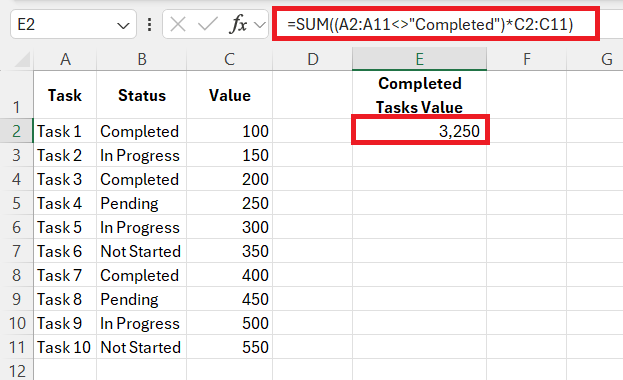Click the value cell 250

pyautogui.click(x=229, y=203)
